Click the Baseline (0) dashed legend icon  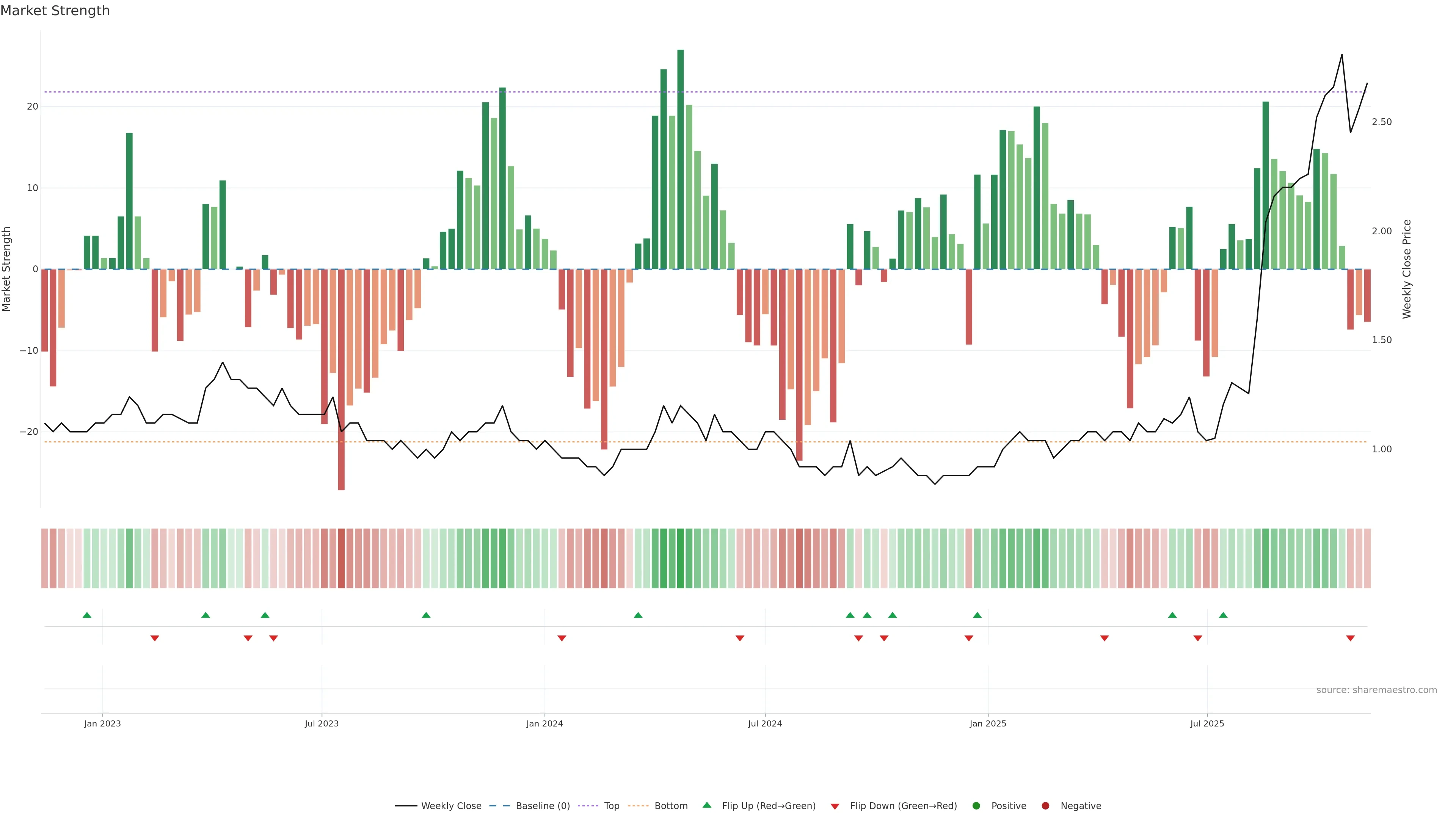pyautogui.click(x=500, y=805)
